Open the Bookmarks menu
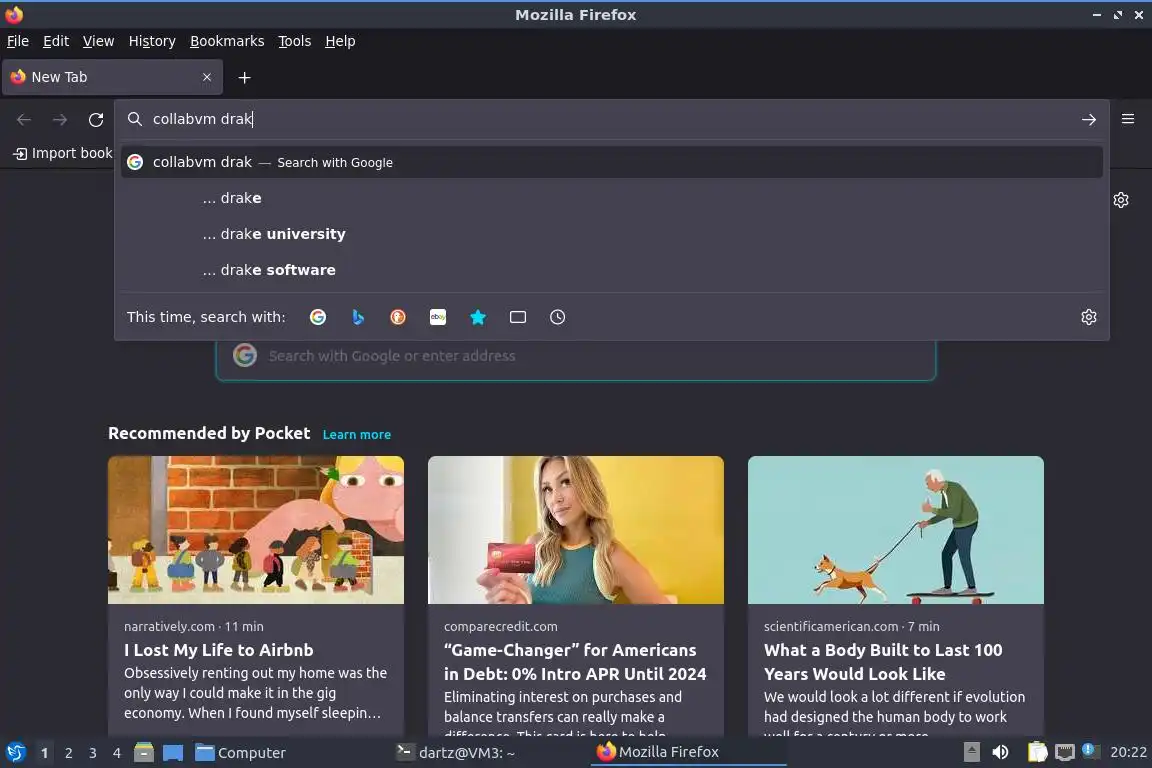This screenshot has height=768, width=1152. pyautogui.click(x=227, y=41)
